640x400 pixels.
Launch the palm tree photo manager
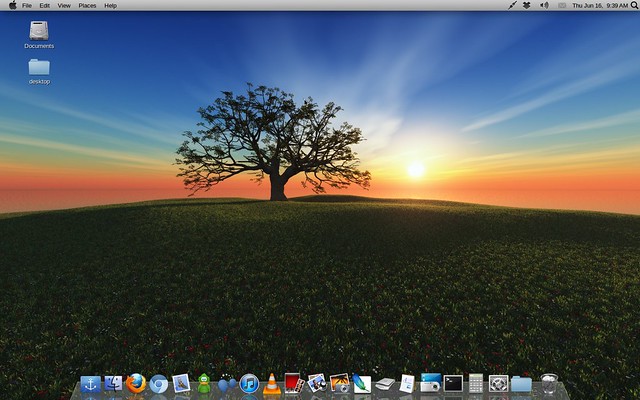(340, 384)
